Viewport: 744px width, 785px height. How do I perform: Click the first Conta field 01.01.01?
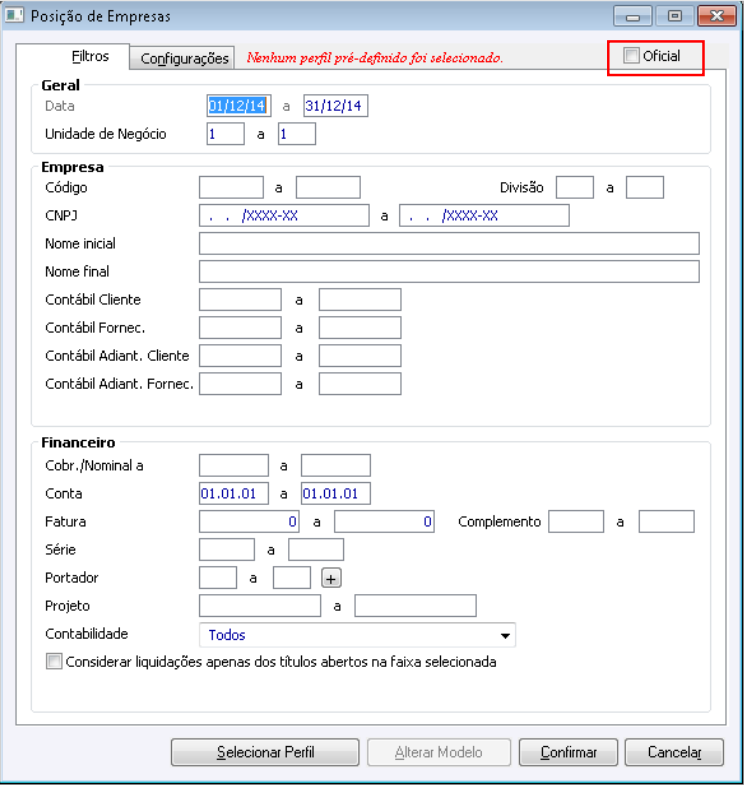click(x=234, y=494)
